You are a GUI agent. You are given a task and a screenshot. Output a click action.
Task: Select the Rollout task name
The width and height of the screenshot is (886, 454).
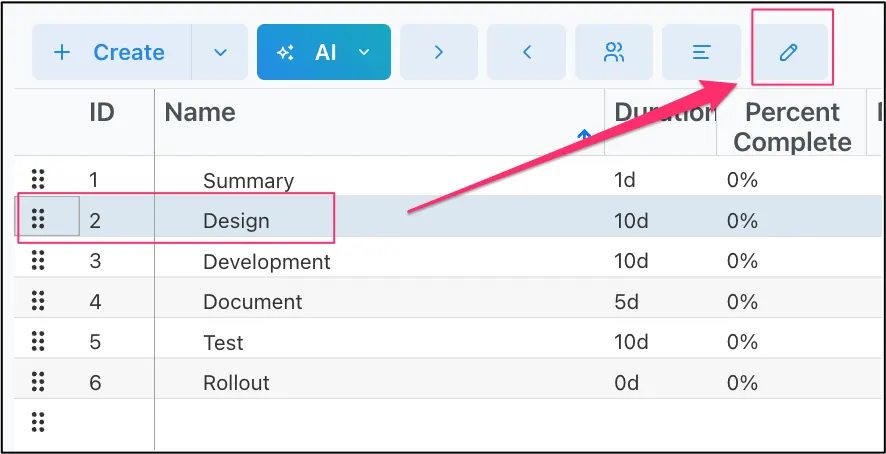click(236, 383)
